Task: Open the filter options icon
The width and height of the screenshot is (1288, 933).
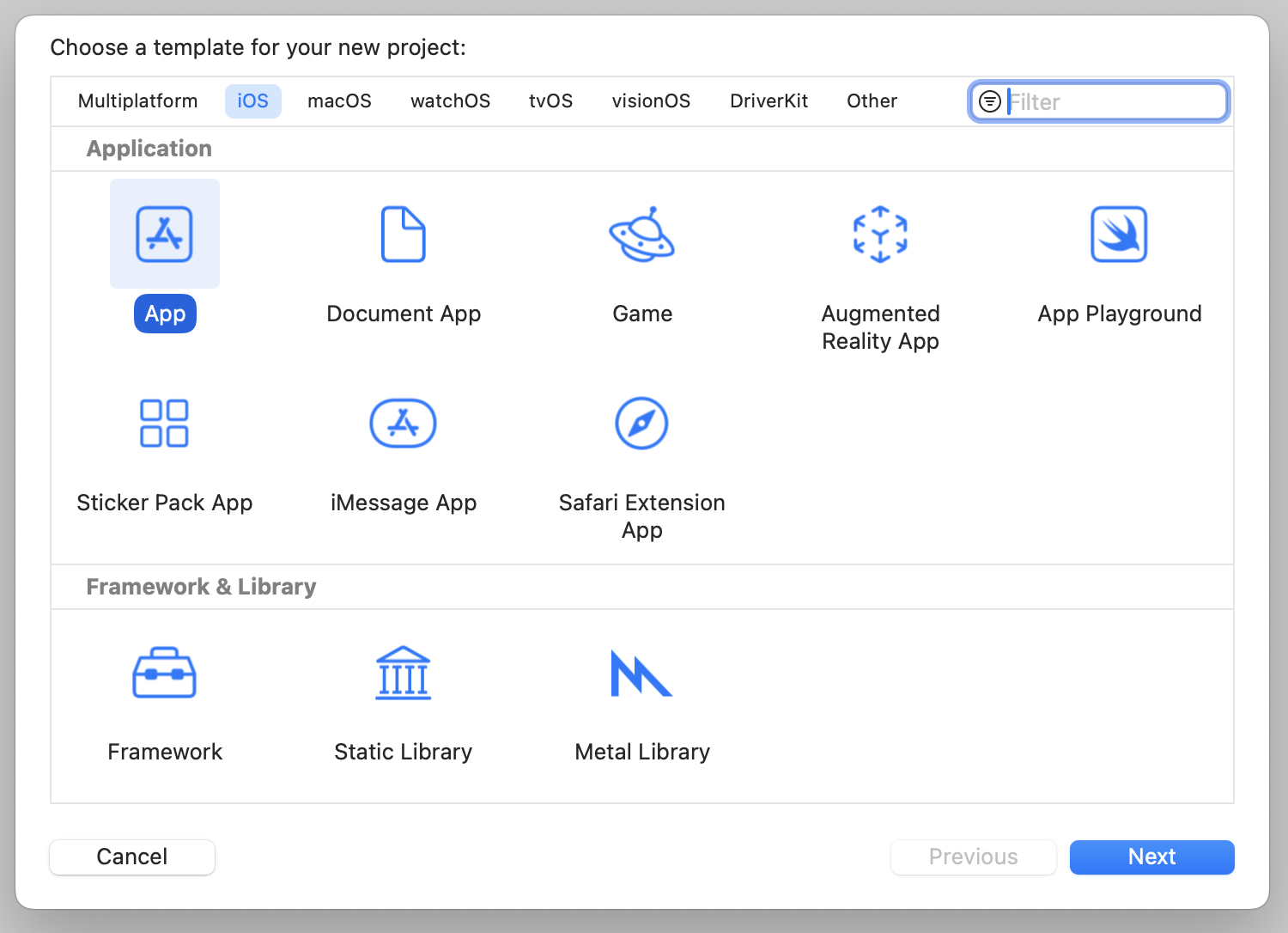Action: coord(990,101)
